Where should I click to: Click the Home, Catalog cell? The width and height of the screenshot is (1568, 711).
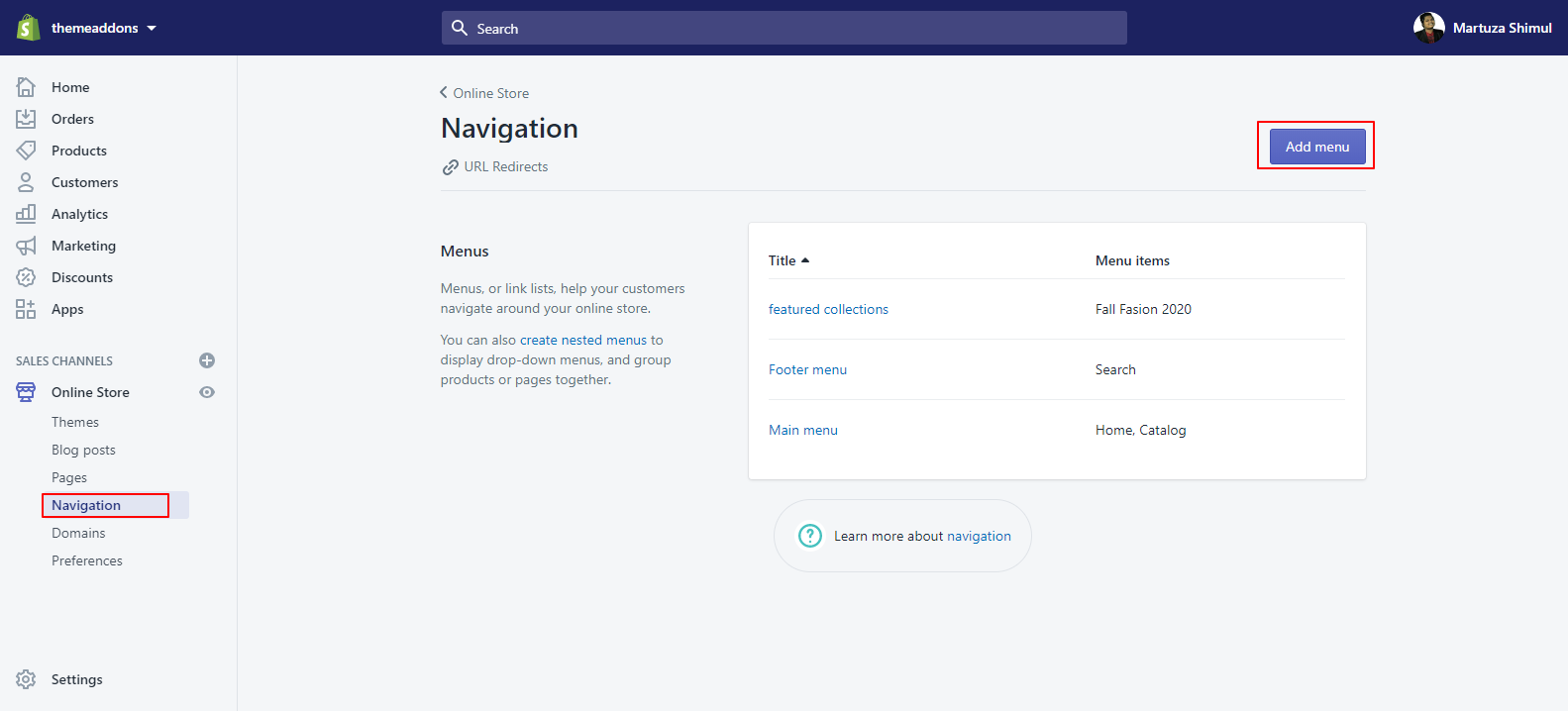point(1140,430)
